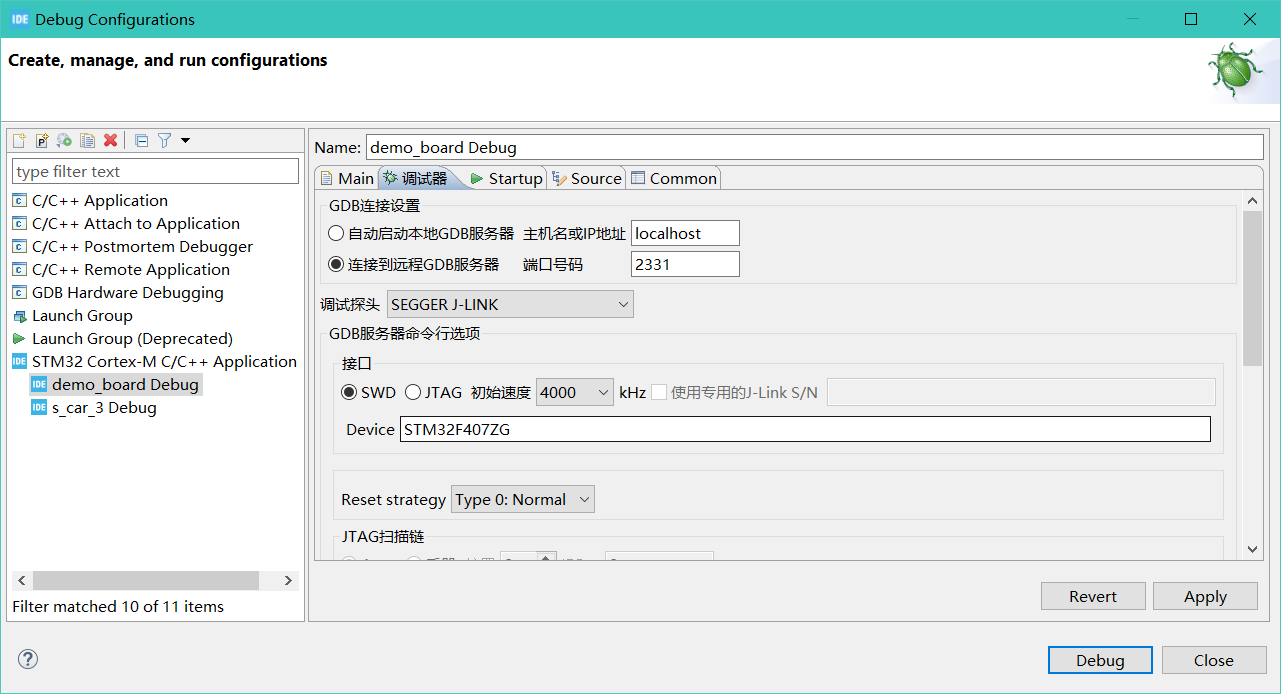This screenshot has width=1281, height=694.
Task: Click the export launch configuration icon
Action: tap(65, 141)
